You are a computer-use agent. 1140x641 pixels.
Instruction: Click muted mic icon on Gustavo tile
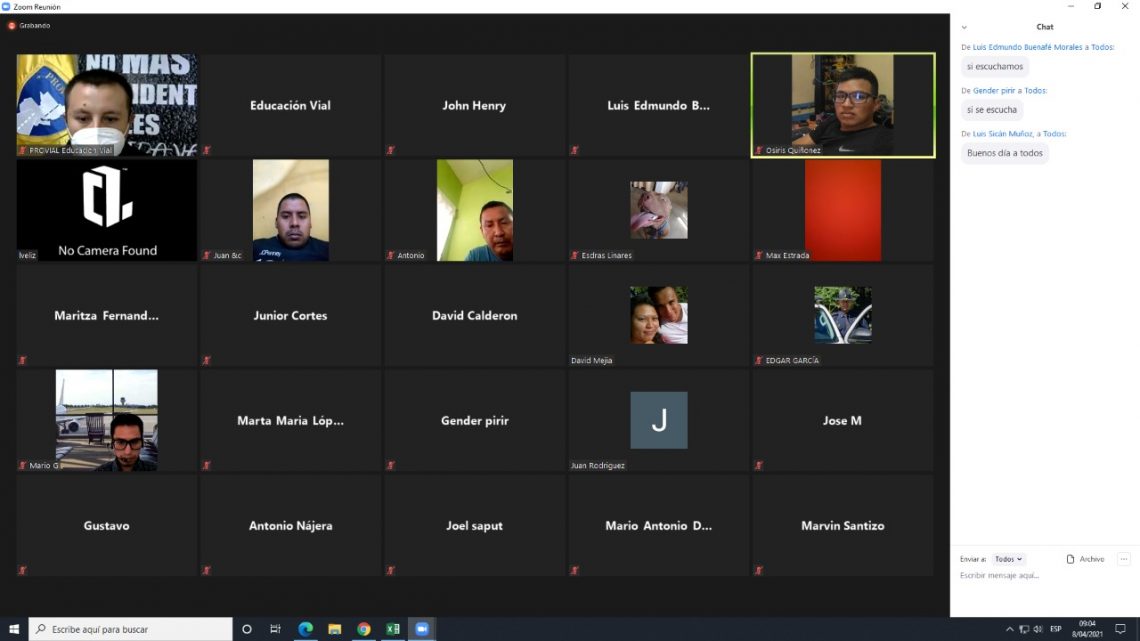tap(23, 570)
